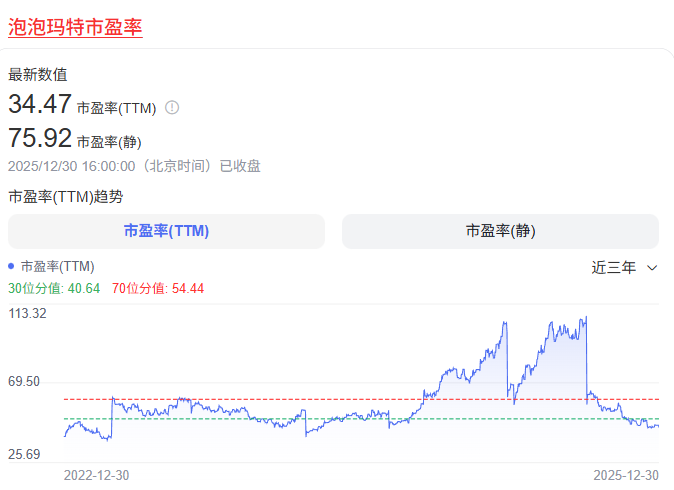The width and height of the screenshot is (674, 490).
Task: Click the 已收盘 market status text
Action: pyautogui.click(x=240, y=165)
